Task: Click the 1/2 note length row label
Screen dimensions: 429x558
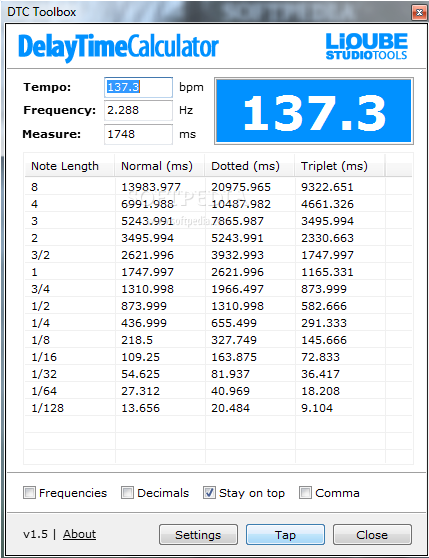Action: (x=41, y=306)
